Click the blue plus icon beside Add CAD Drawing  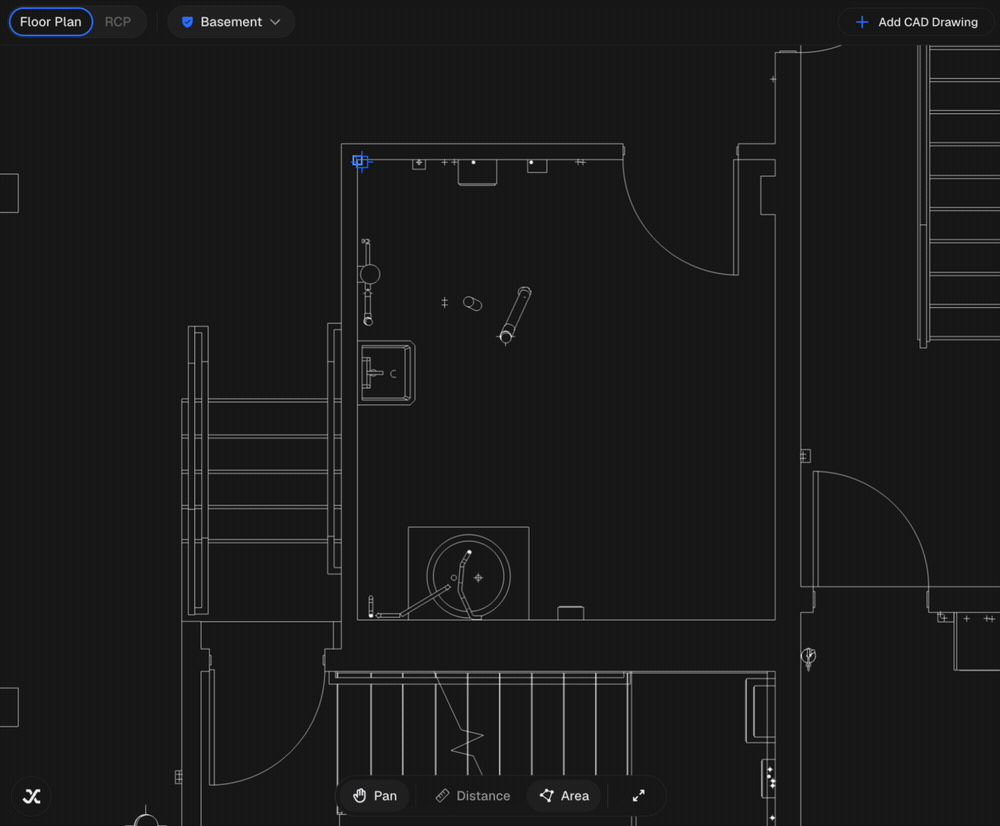coord(862,22)
